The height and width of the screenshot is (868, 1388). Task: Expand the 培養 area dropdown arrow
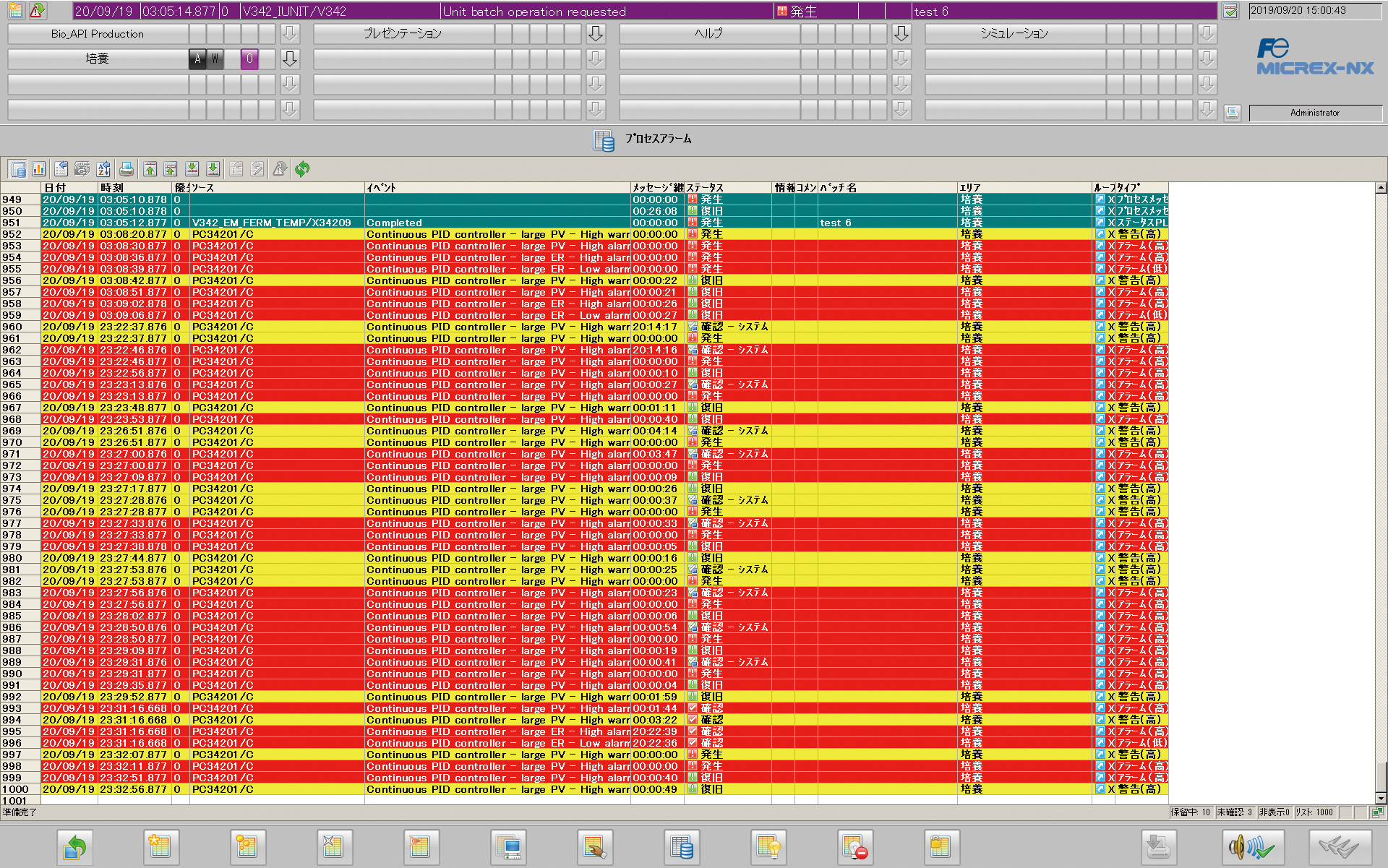(x=290, y=59)
